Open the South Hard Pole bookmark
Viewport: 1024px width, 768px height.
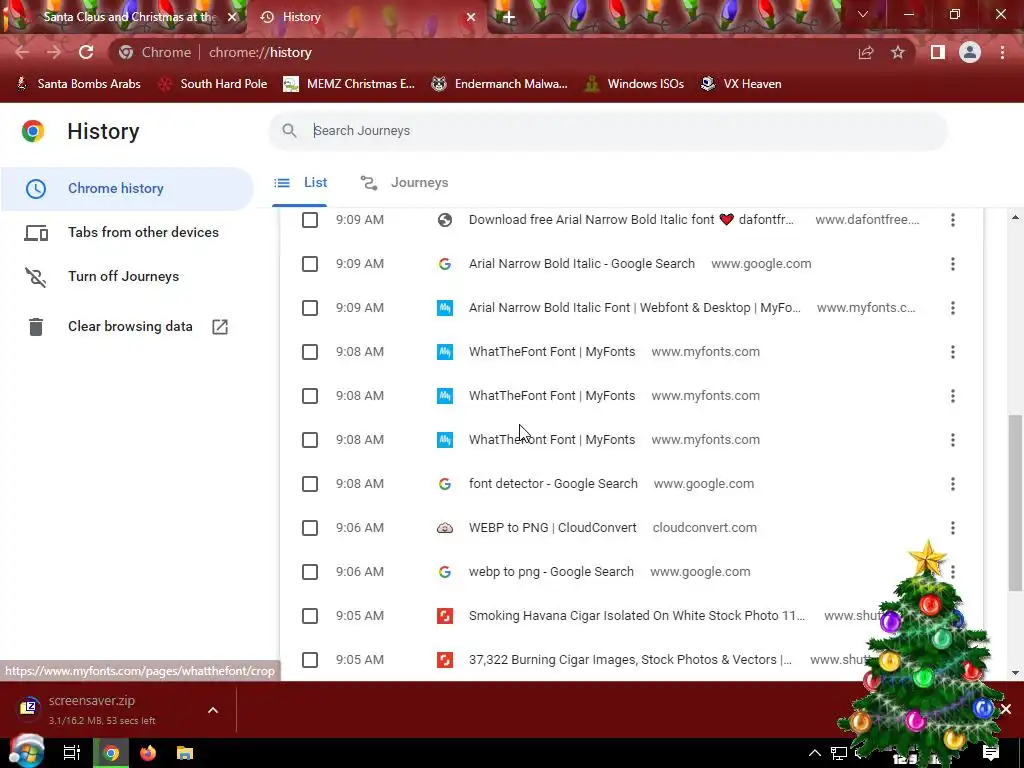click(213, 84)
